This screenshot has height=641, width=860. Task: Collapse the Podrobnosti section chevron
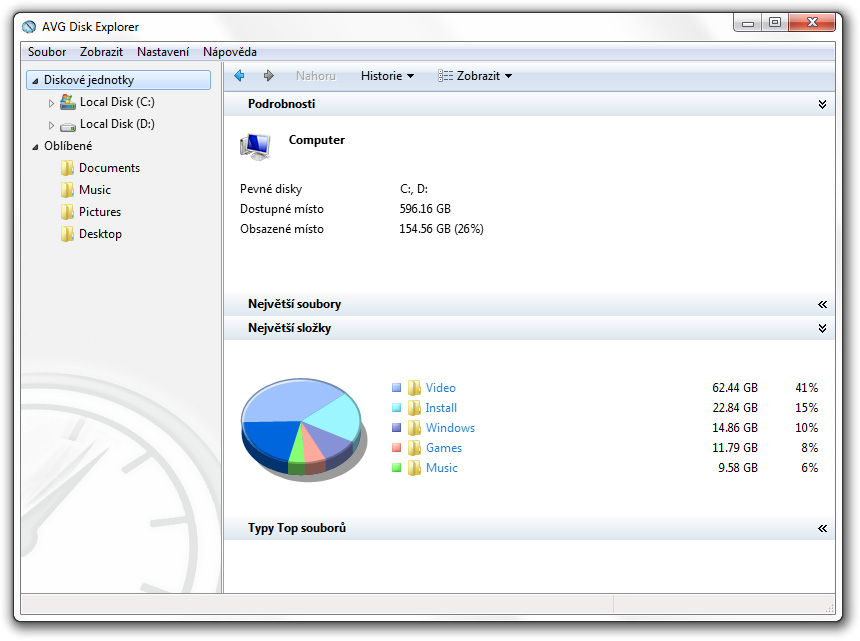point(822,104)
